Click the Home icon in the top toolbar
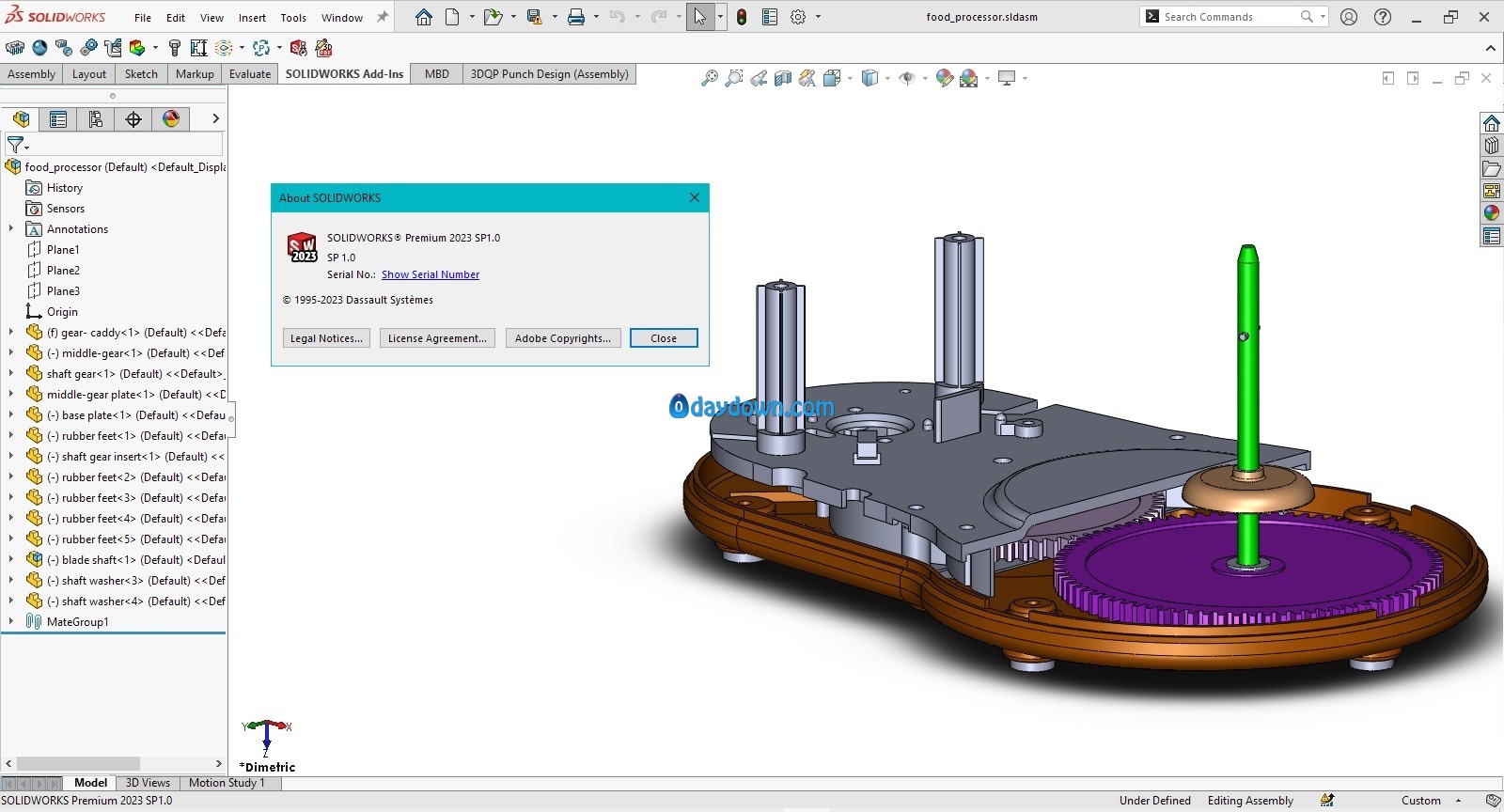The image size is (1504, 812). (424, 17)
